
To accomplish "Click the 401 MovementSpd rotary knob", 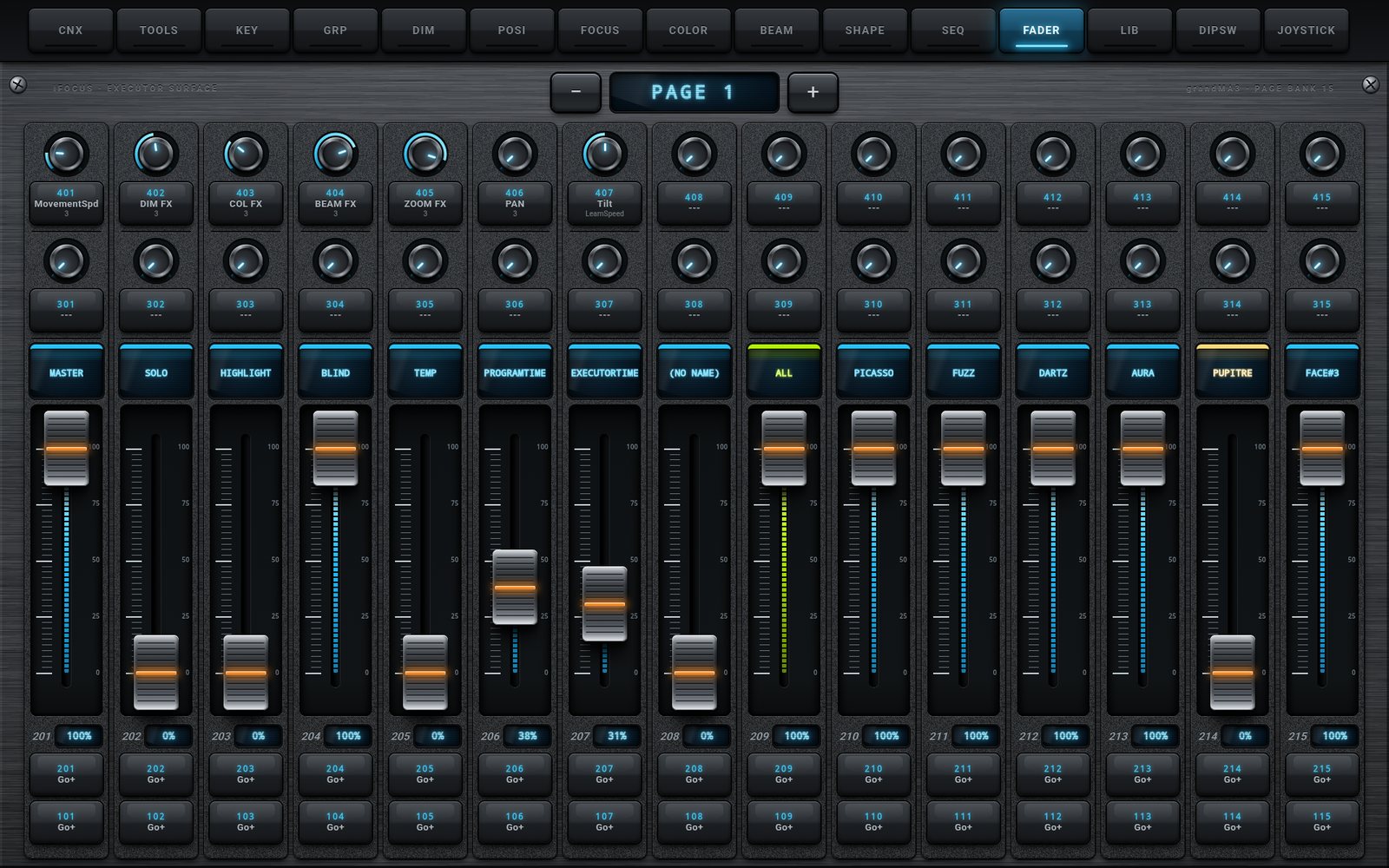I will pyautogui.click(x=66, y=155).
